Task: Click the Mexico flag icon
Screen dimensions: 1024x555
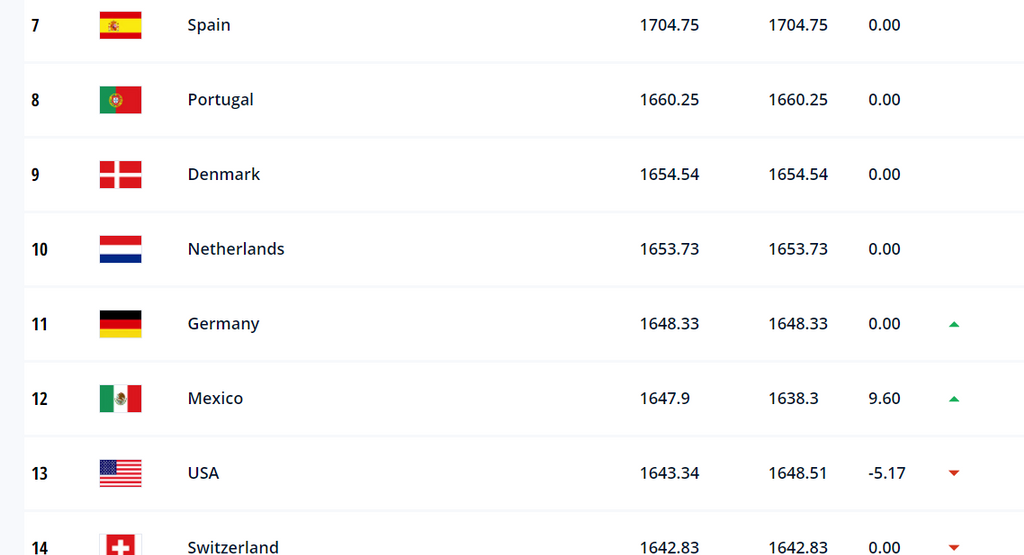Action: click(x=120, y=398)
